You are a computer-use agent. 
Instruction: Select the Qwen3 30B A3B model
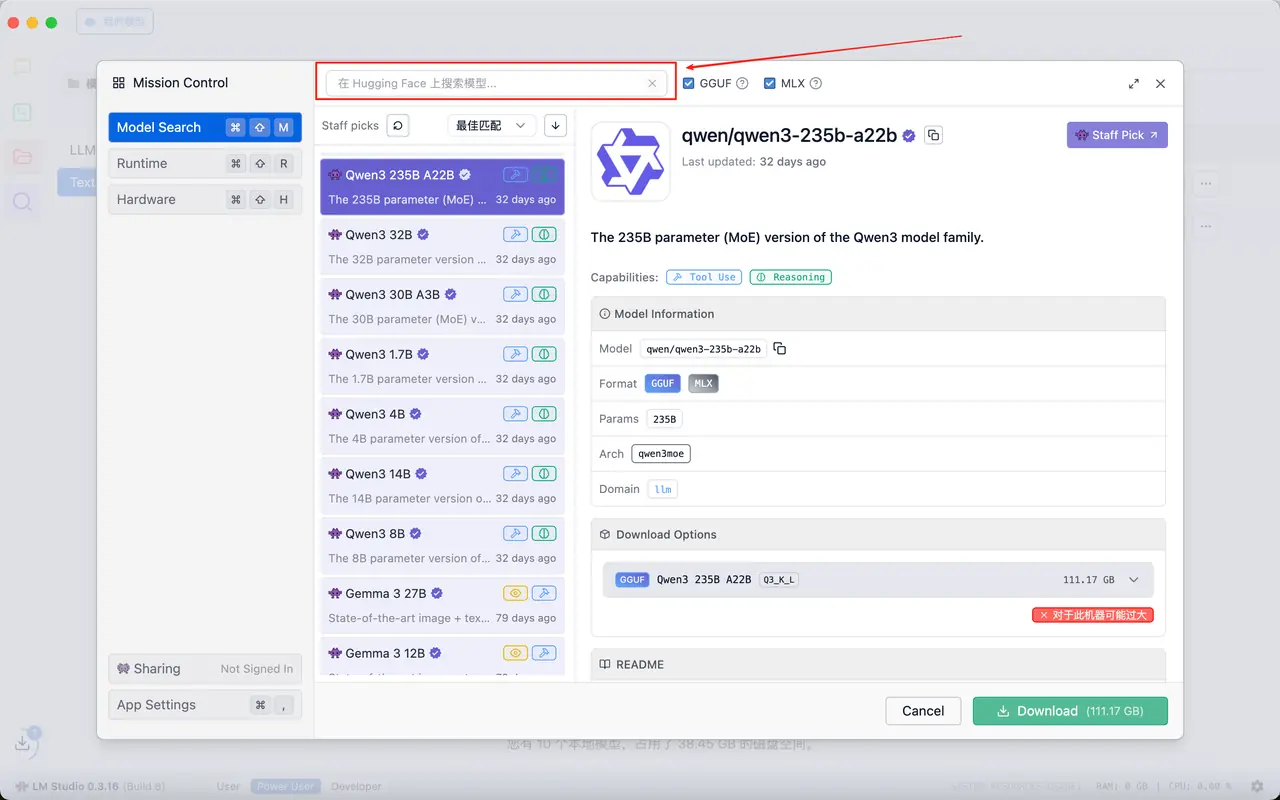[442, 307]
